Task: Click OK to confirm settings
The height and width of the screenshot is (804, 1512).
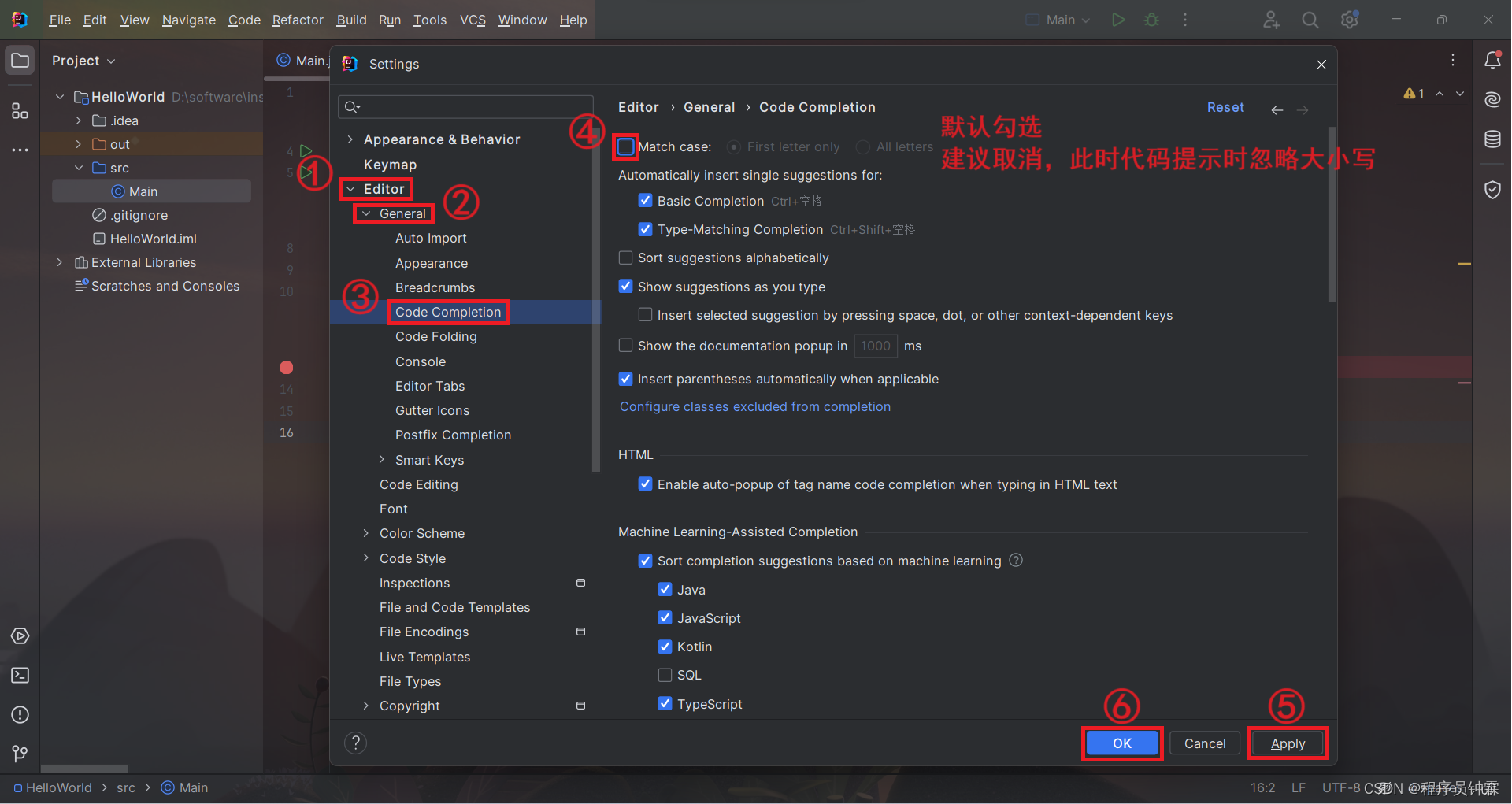Action: (1122, 743)
